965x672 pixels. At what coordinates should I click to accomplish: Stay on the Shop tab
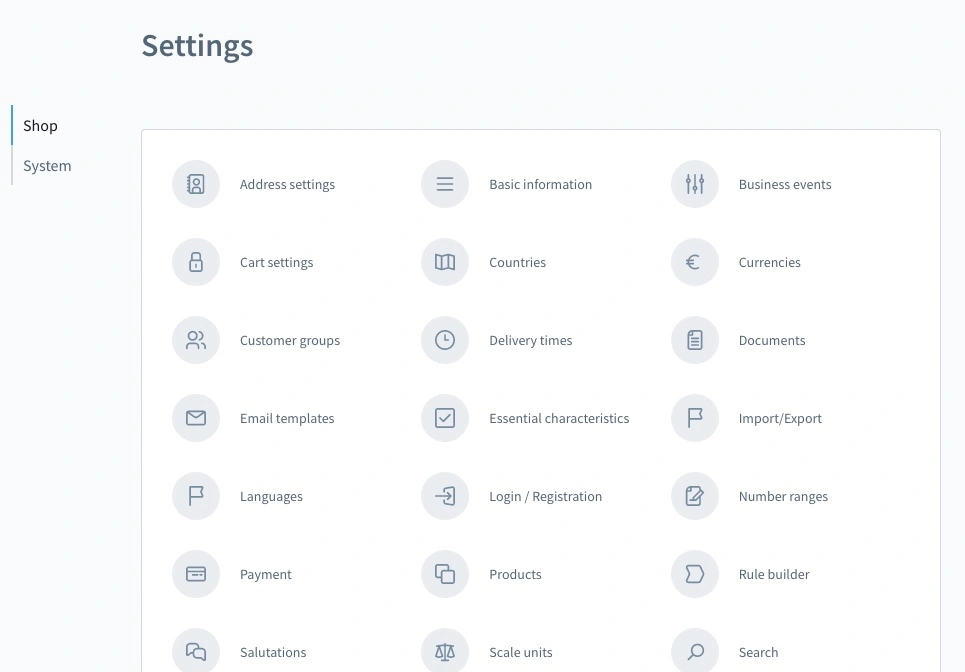click(40, 125)
